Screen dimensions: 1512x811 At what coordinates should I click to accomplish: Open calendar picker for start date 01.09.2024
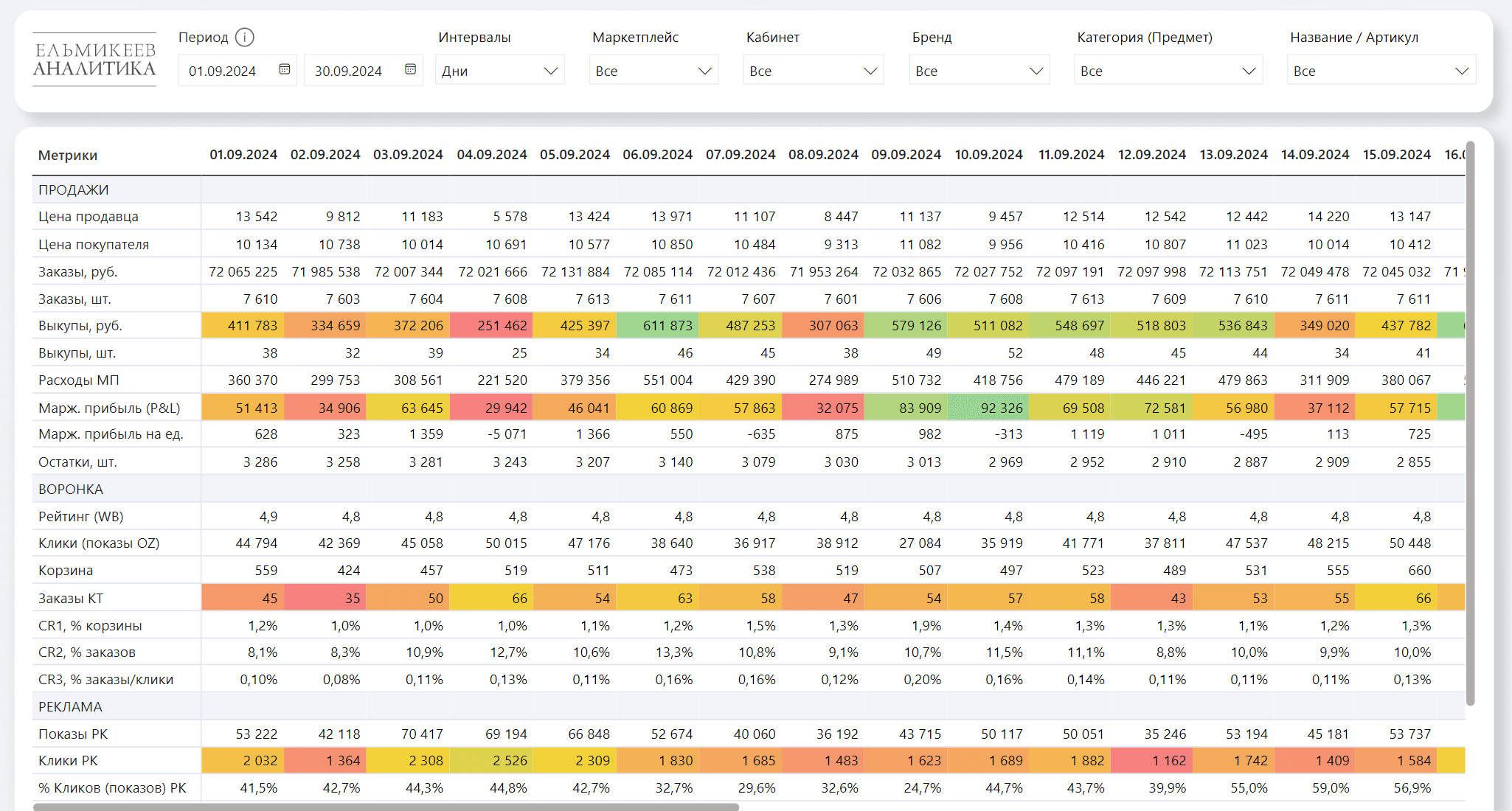(285, 69)
